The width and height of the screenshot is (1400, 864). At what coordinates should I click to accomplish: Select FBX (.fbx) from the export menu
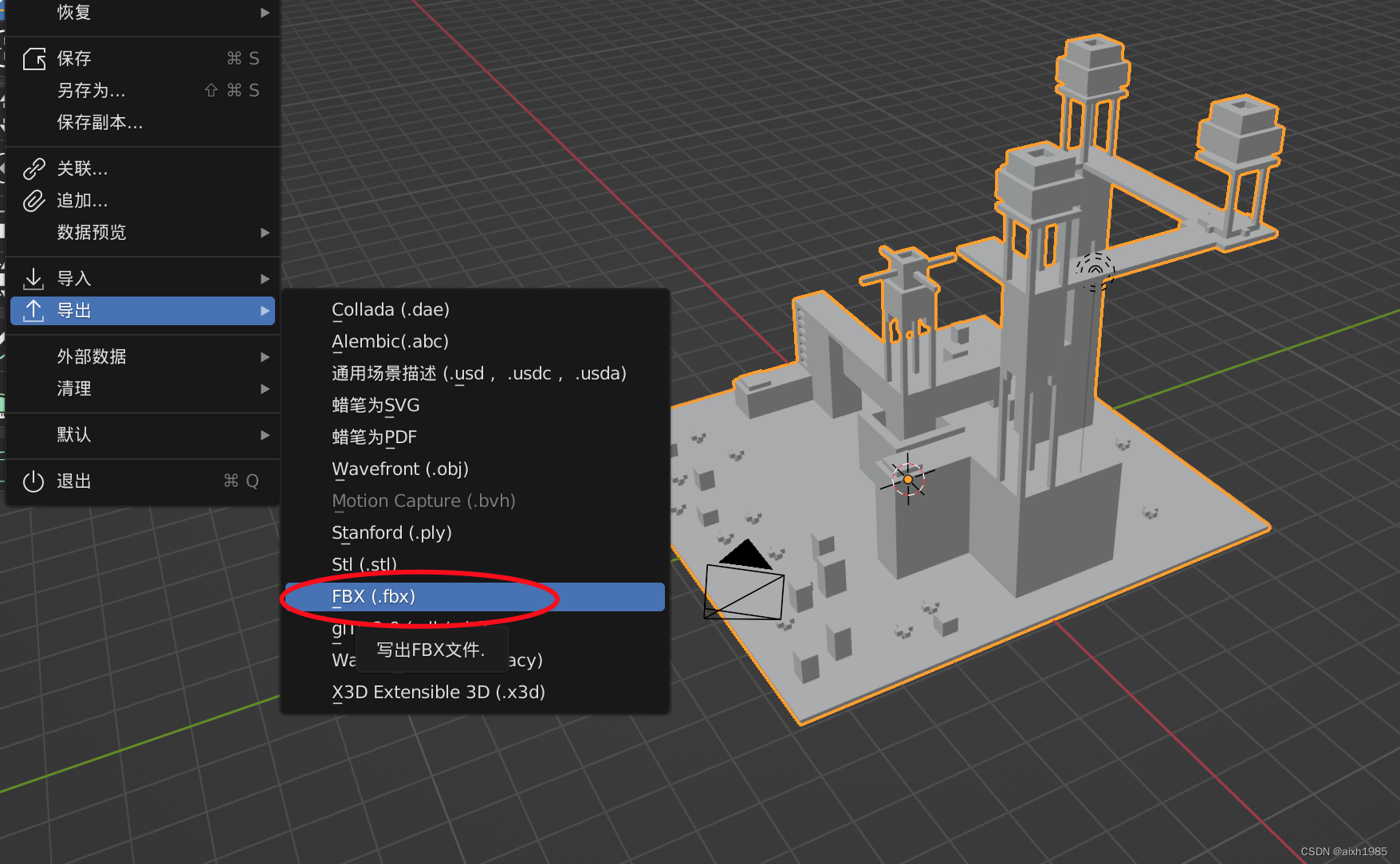[373, 595]
